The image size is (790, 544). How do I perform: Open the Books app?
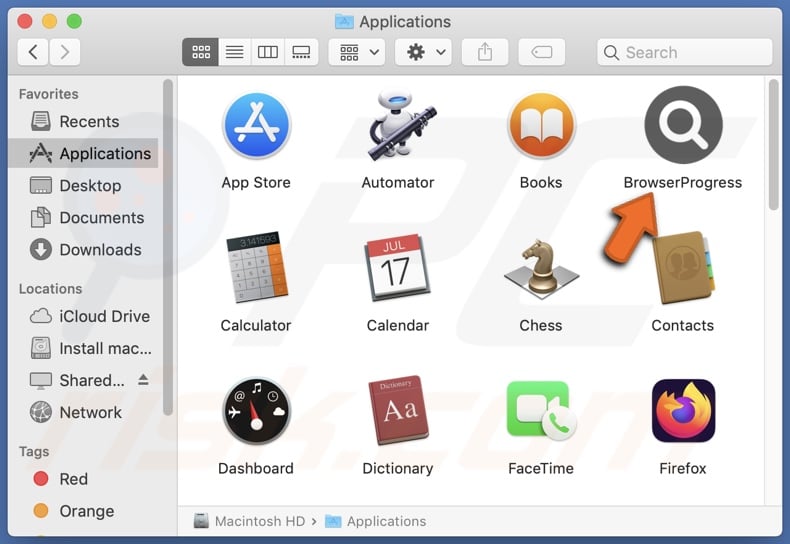click(x=541, y=125)
